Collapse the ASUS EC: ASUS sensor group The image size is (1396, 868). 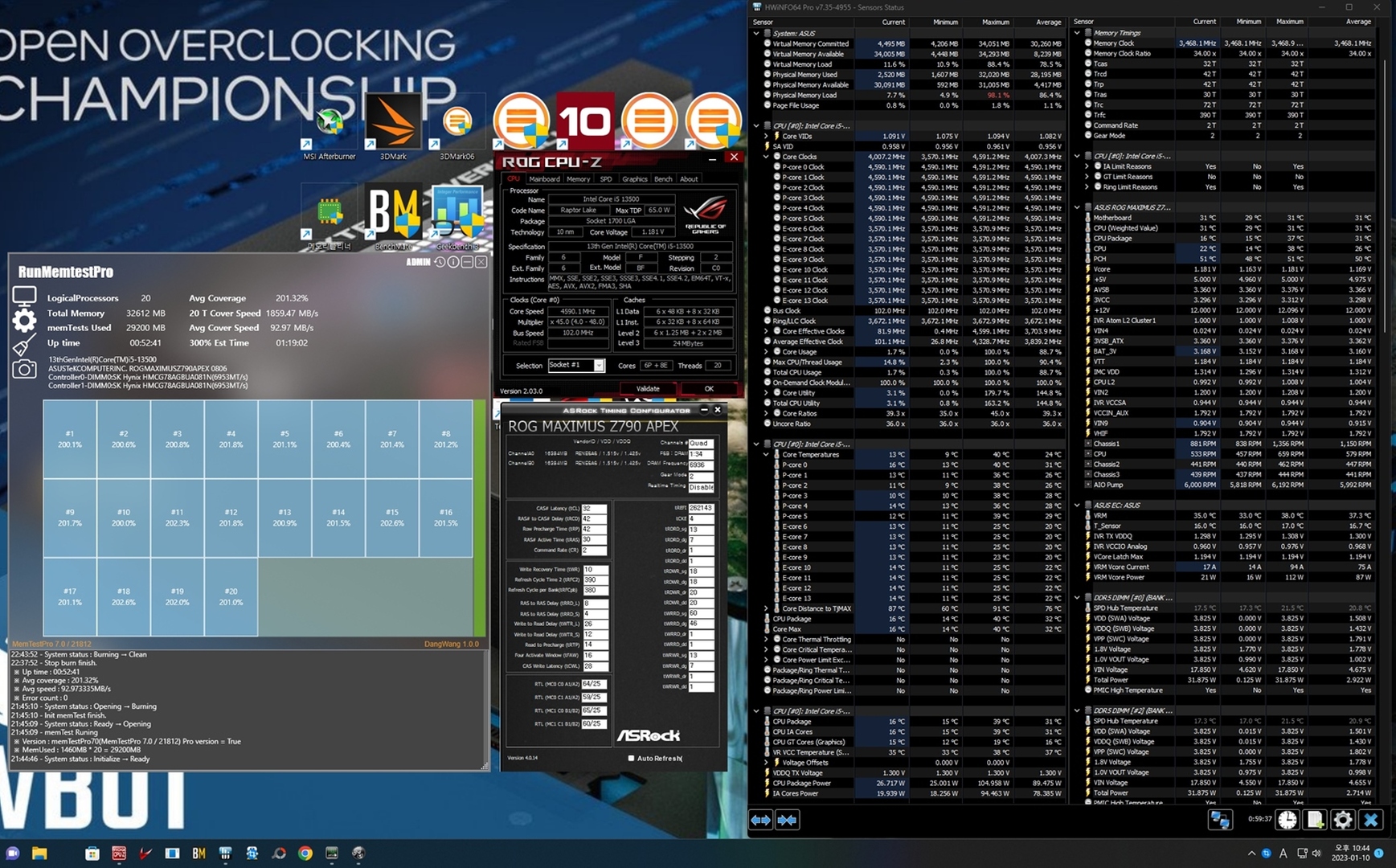pyautogui.click(x=1078, y=506)
